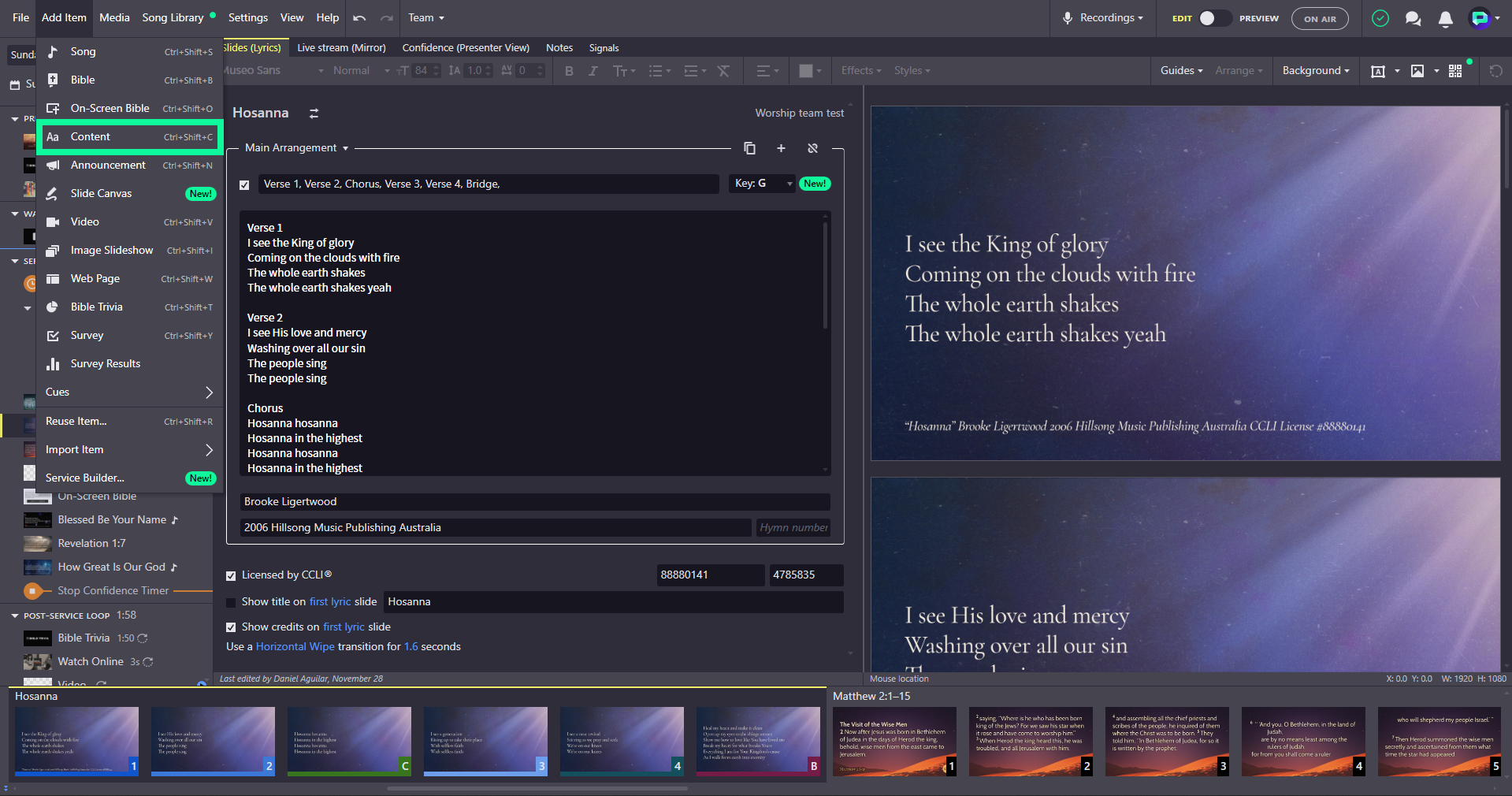Click the Horizontal Wipe transition link

pyautogui.click(x=295, y=647)
